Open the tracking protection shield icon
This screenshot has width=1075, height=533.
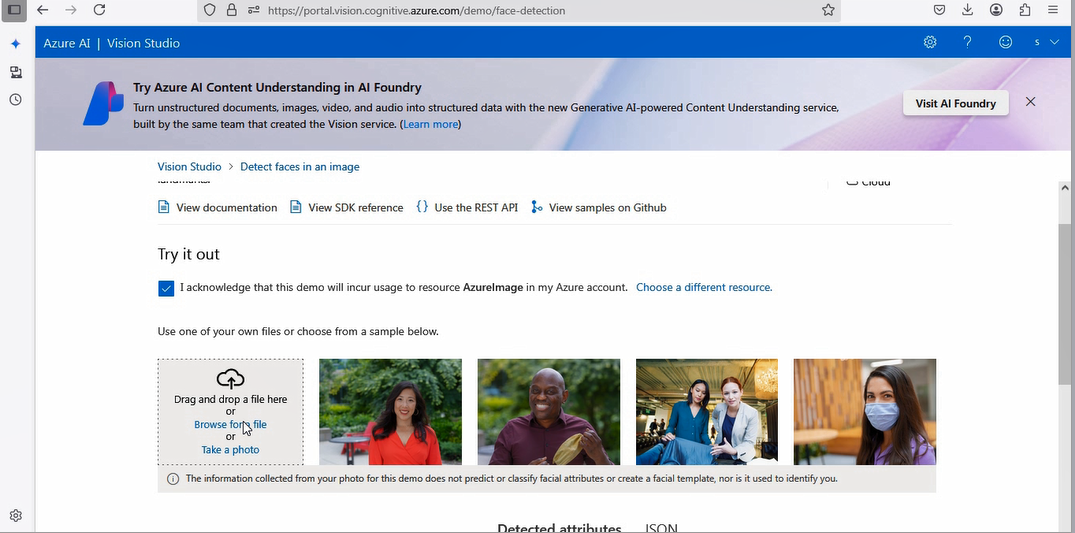210,10
